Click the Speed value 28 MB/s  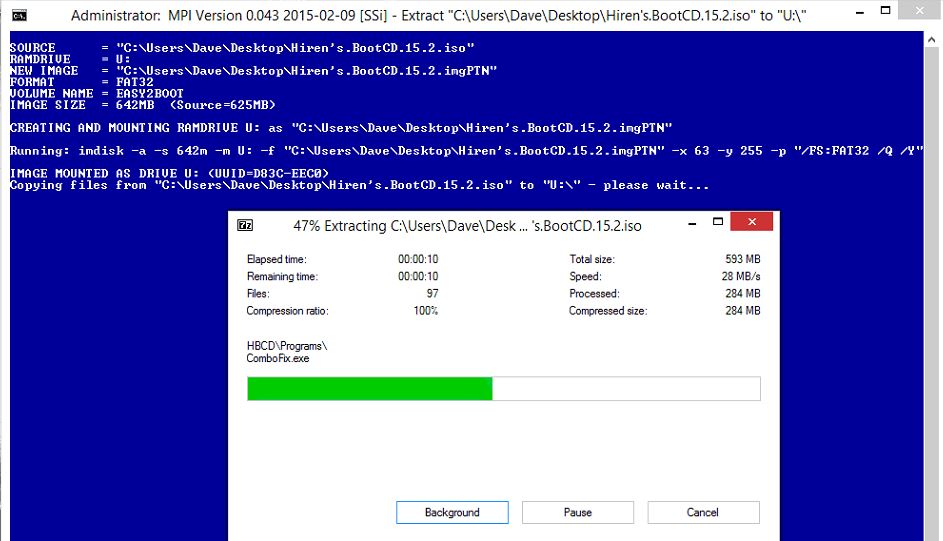pos(742,277)
